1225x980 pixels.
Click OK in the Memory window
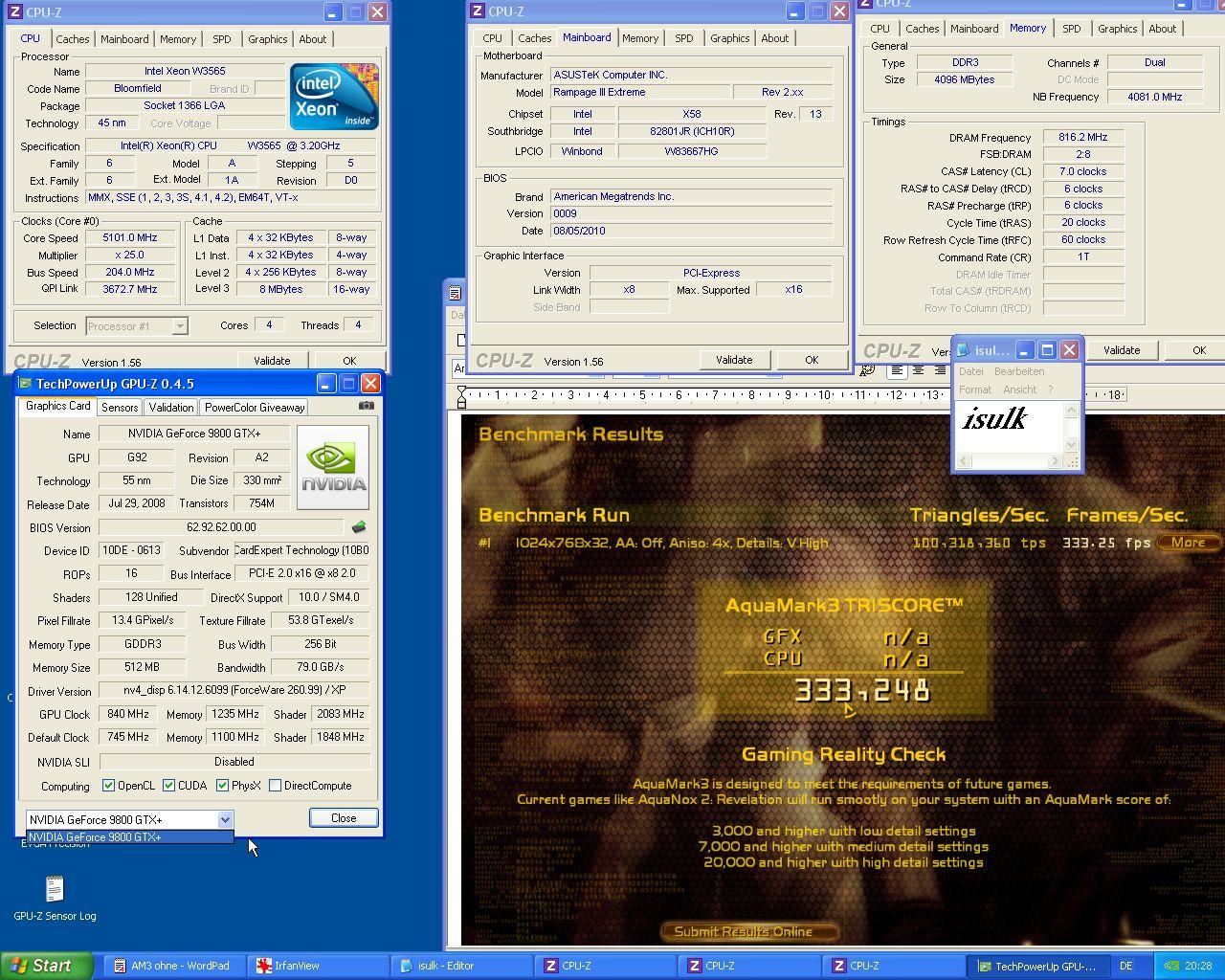(x=1199, y=350)
